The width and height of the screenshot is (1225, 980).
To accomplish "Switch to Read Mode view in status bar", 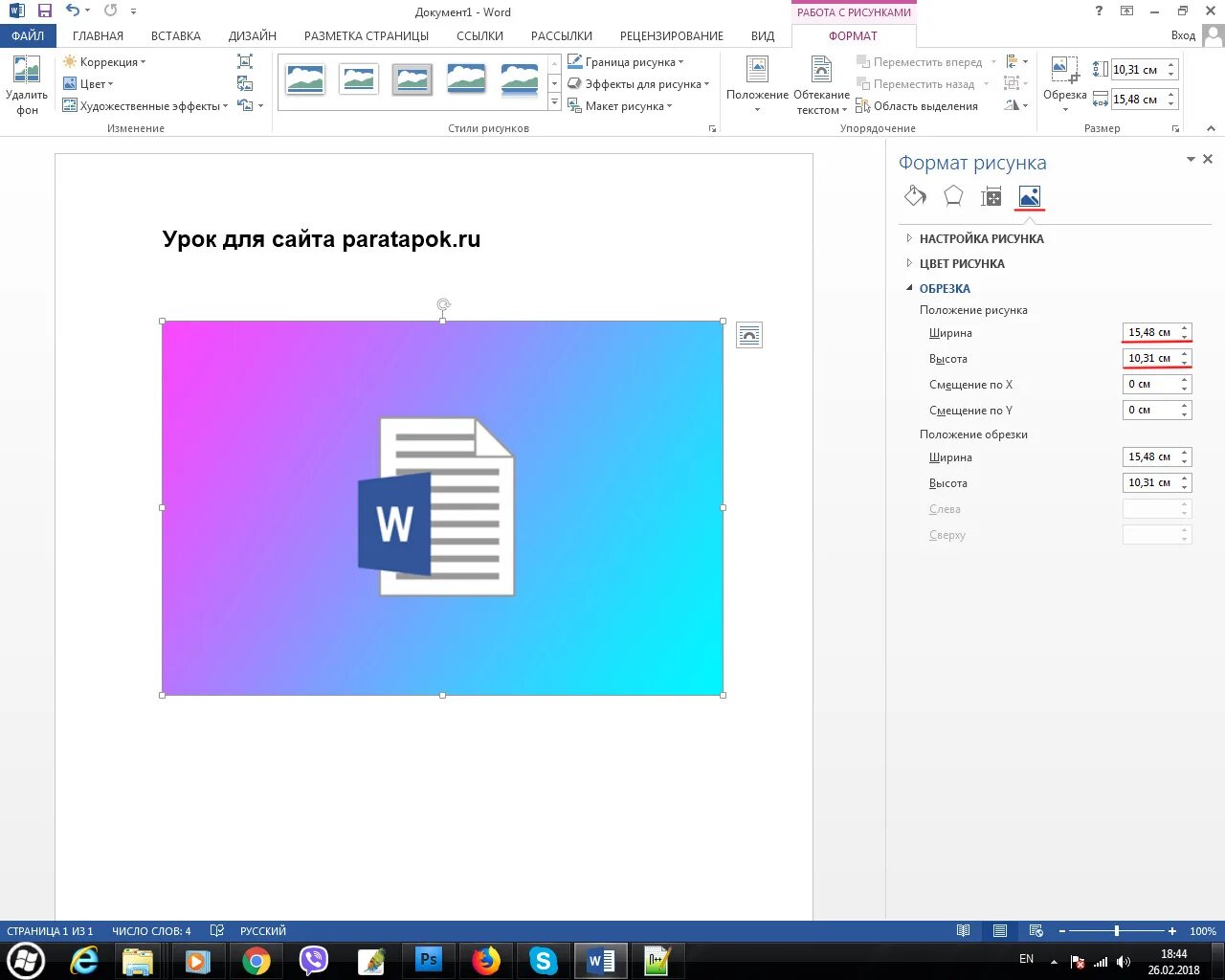I will pos(964,931).
